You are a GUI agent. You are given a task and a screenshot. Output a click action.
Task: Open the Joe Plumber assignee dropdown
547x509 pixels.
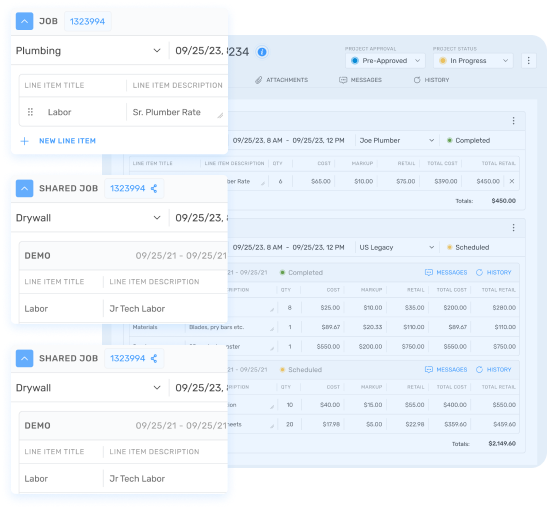click(397, 140)
